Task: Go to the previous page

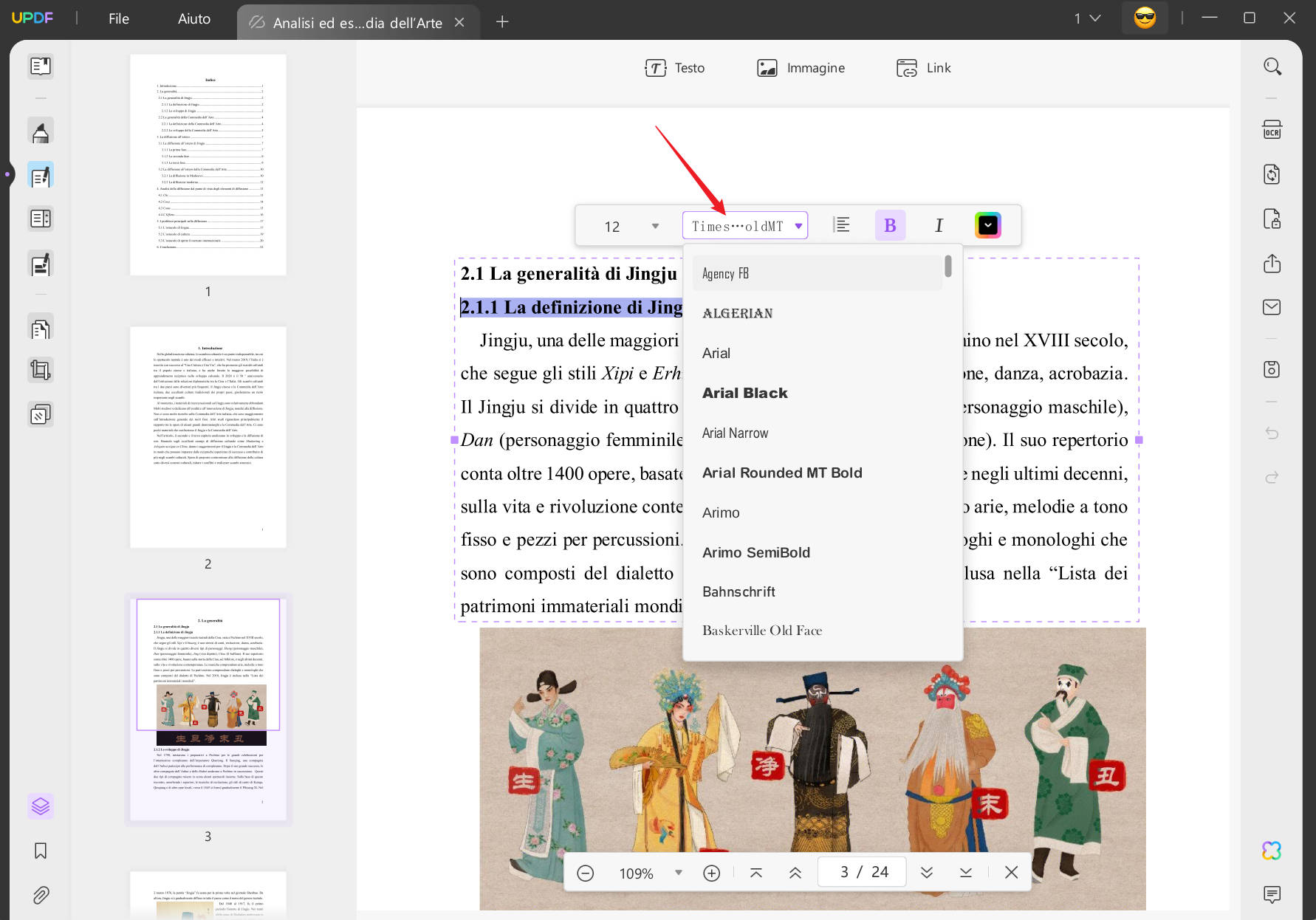Action: point(795,873)
